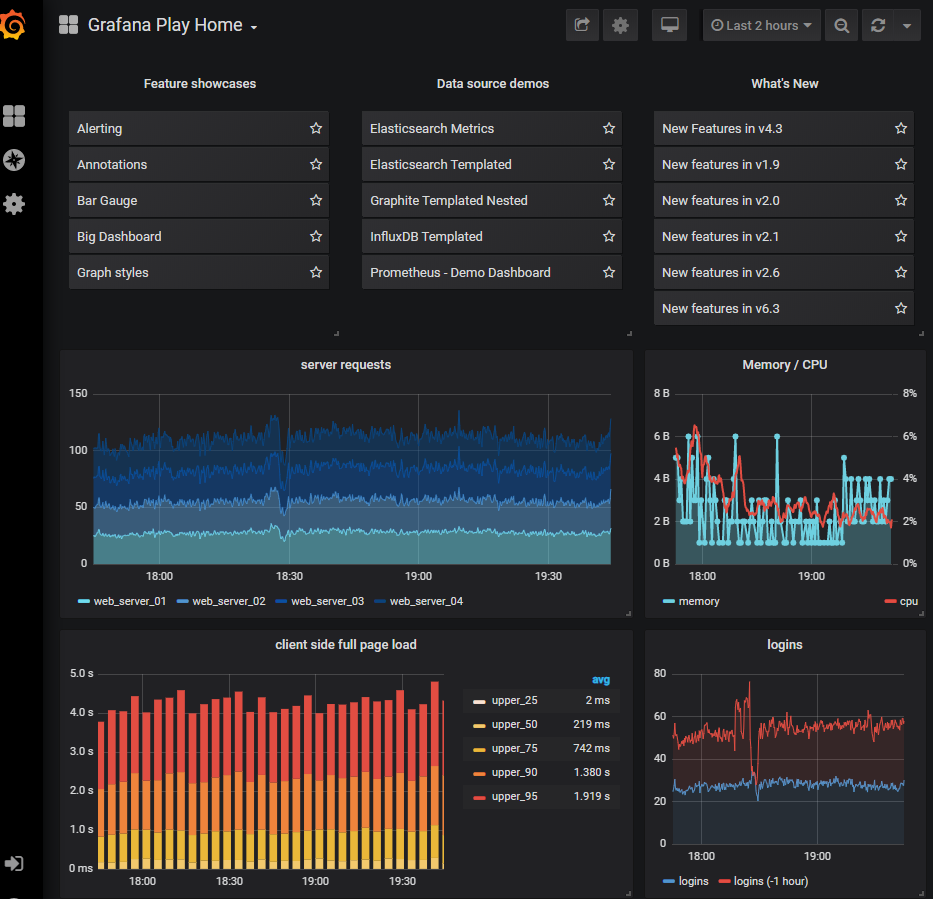This screenshot has height=899, width=933.
Task: Star New features in v2.1
Action: pyautogui.click(x=901, y=236)
